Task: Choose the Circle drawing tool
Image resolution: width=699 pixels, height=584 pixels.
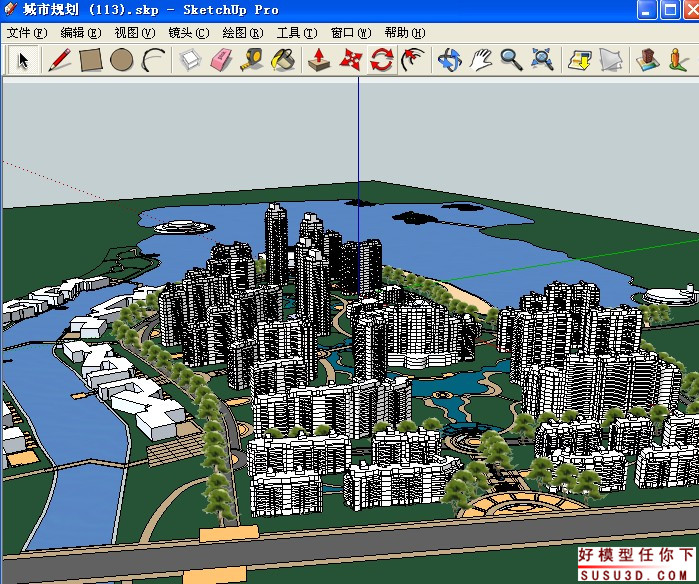Action: tap(122, 60)
